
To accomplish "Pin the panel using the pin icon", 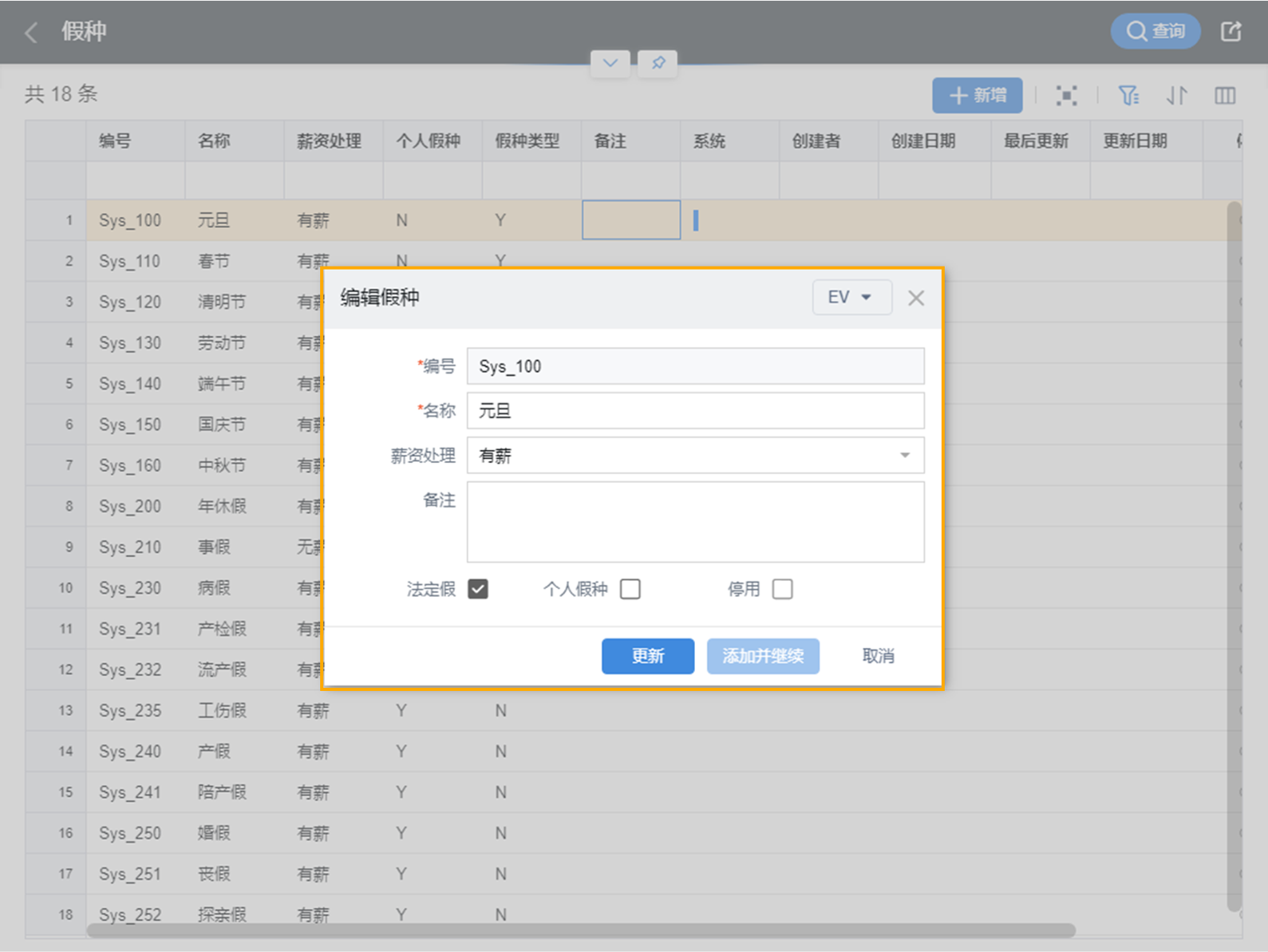I will pos(658,63).
